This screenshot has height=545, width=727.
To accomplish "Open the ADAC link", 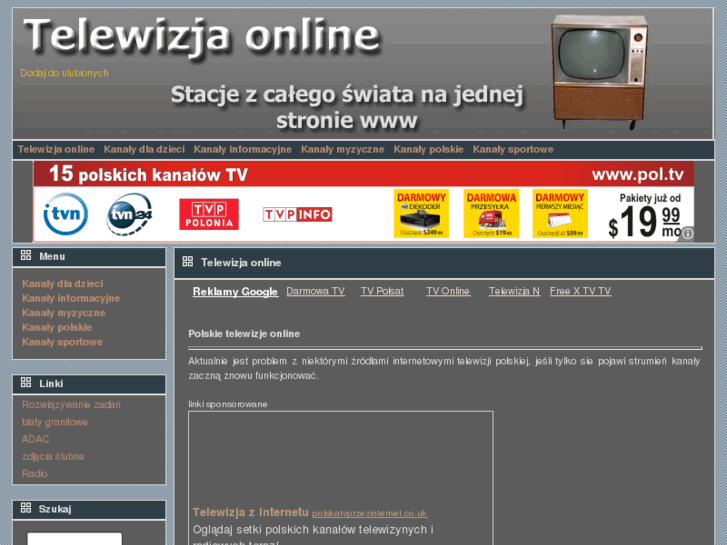I will point(35,439).
